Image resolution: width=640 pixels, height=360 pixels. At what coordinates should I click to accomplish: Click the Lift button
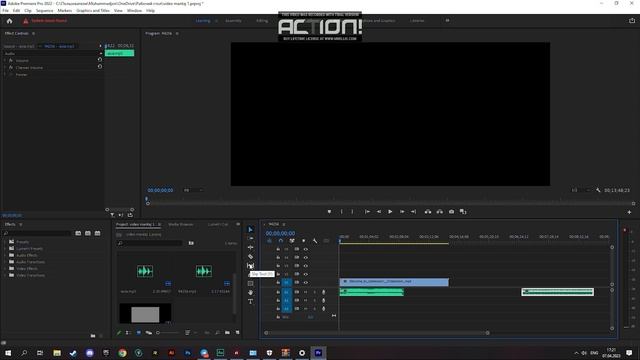(428, 211)
